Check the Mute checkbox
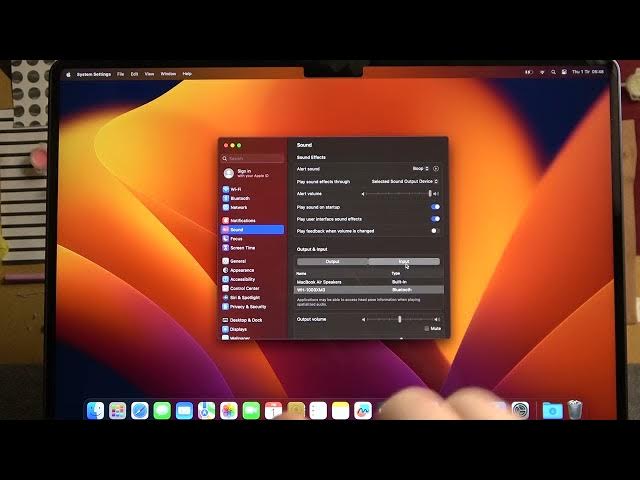 [427, 329]
